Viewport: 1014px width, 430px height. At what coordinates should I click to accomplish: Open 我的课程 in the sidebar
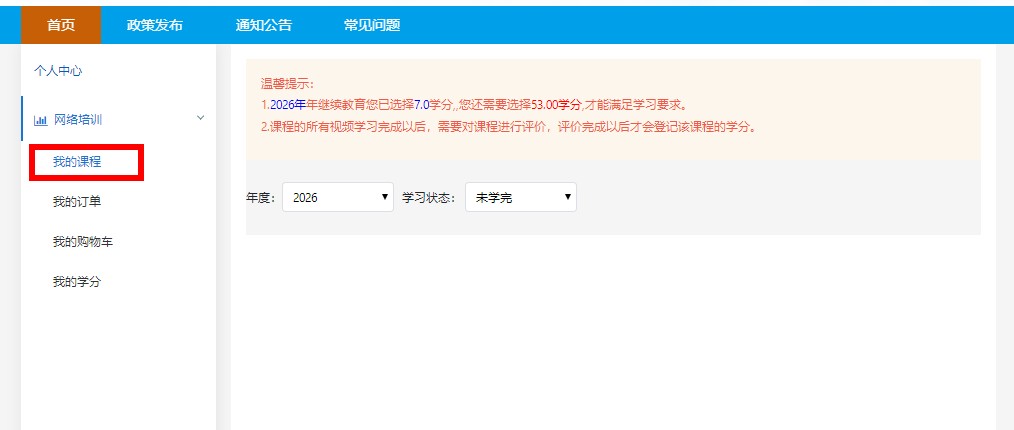77,162
